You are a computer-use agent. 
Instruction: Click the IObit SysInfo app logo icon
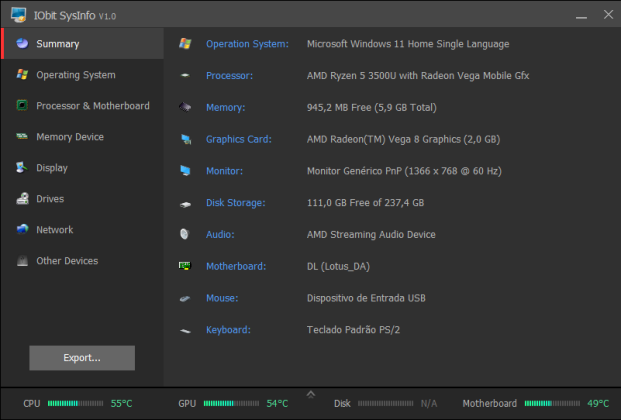pos(18,15)
